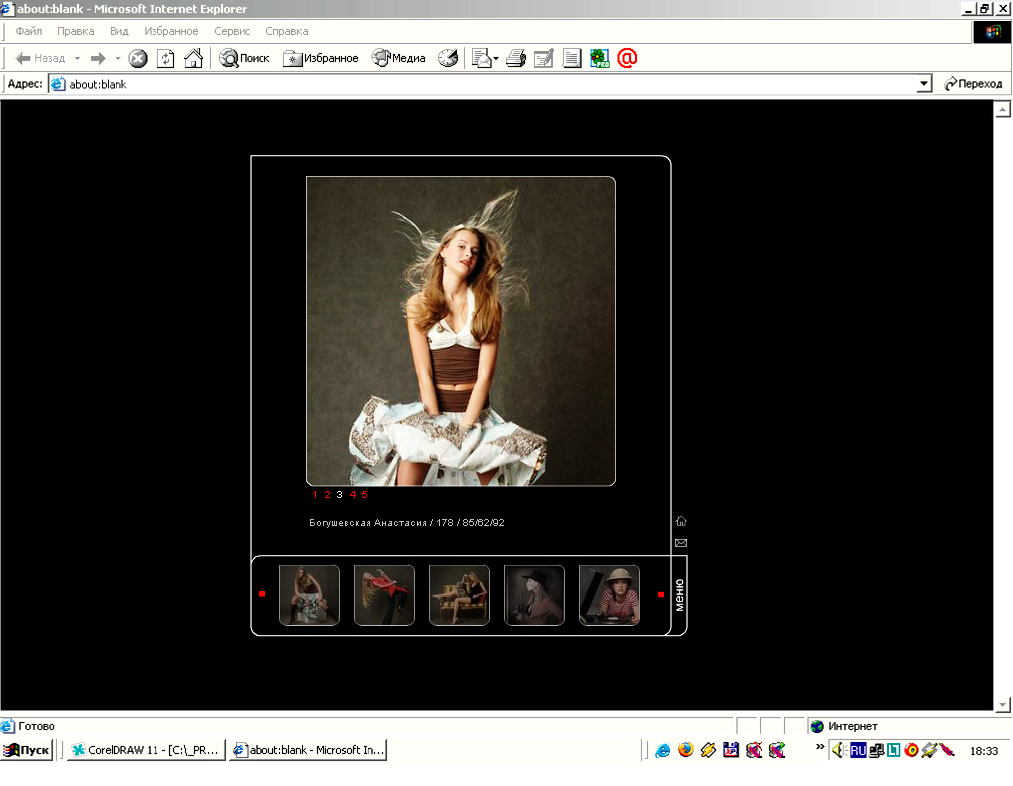Click the Переход go button
This screenshot has height=786, width=1013.
click(973, 85)
